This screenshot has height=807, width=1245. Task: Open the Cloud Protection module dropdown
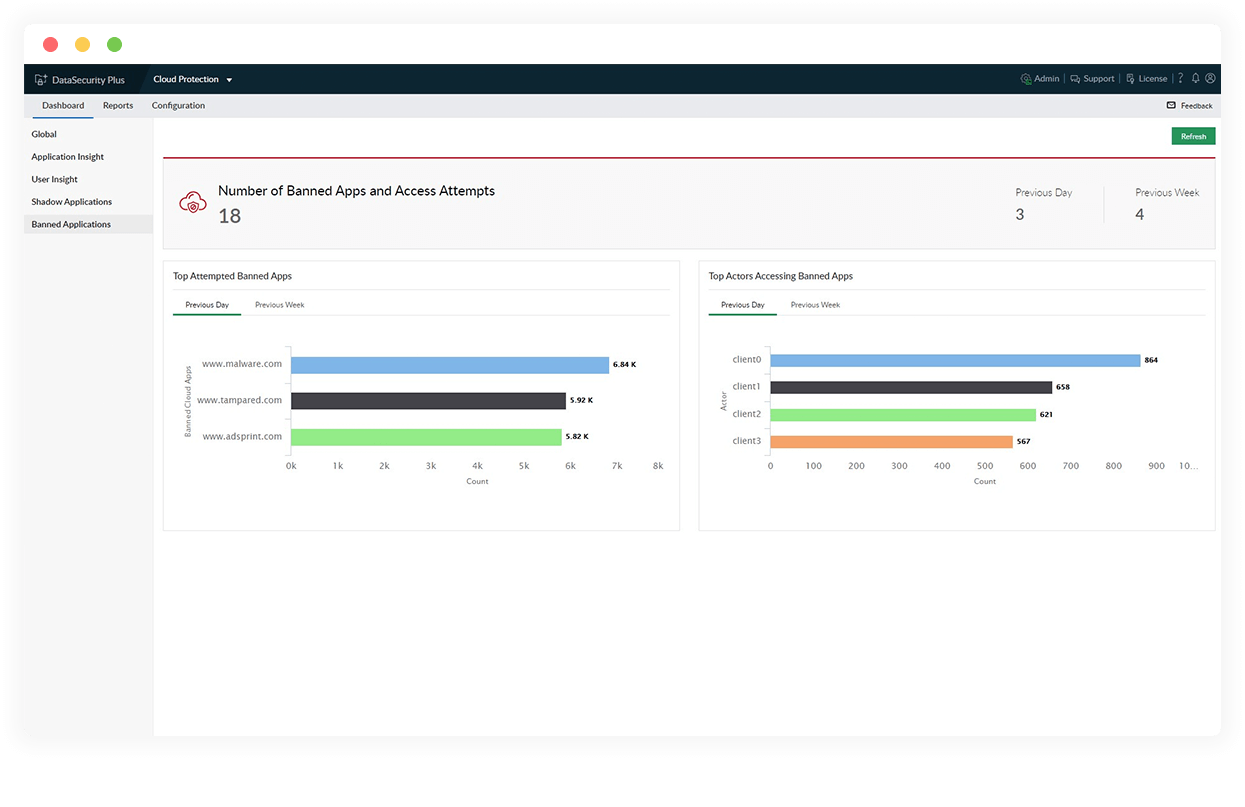coord(192,79)
